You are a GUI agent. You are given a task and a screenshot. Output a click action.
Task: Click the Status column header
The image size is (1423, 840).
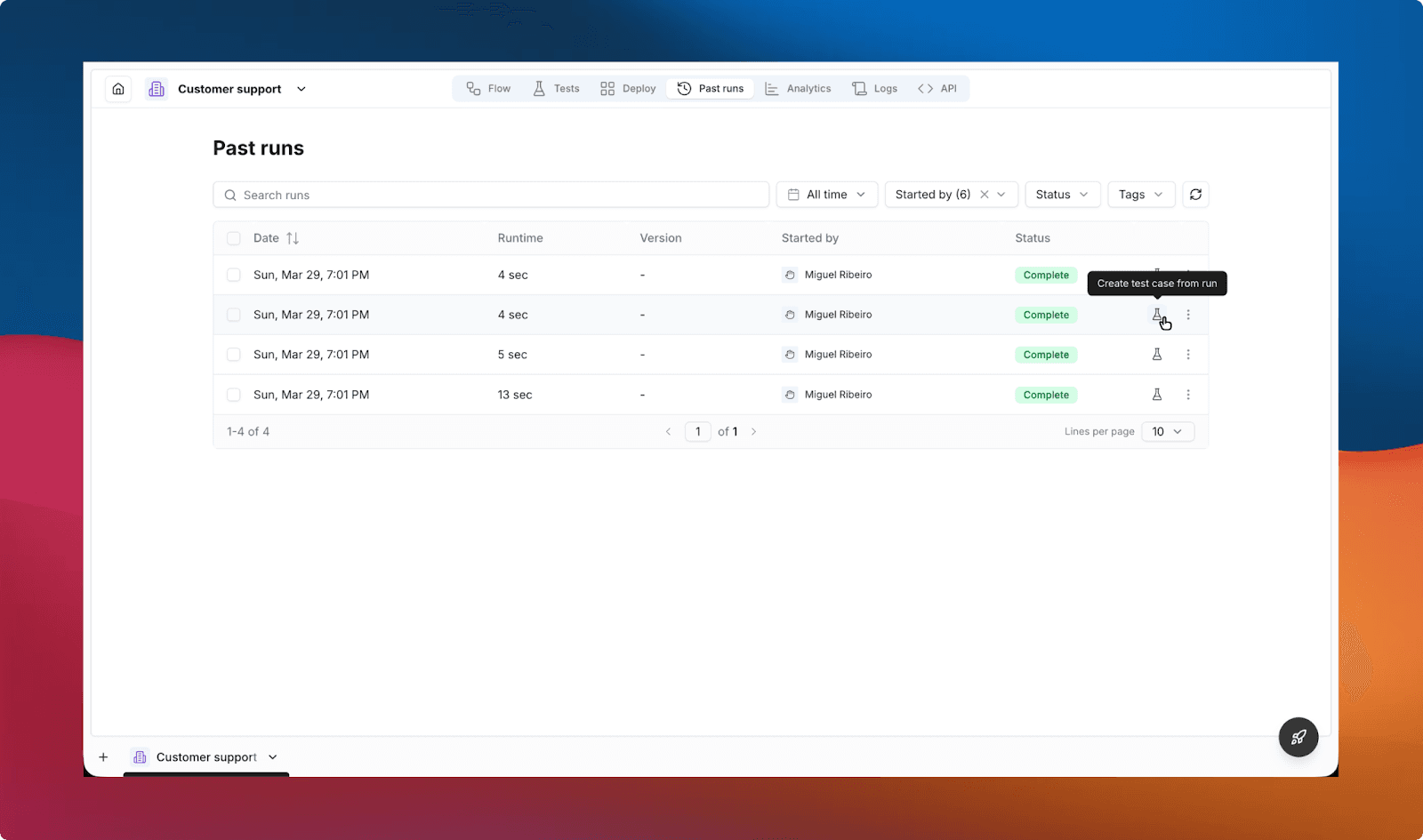click(x=1033, y=238)
